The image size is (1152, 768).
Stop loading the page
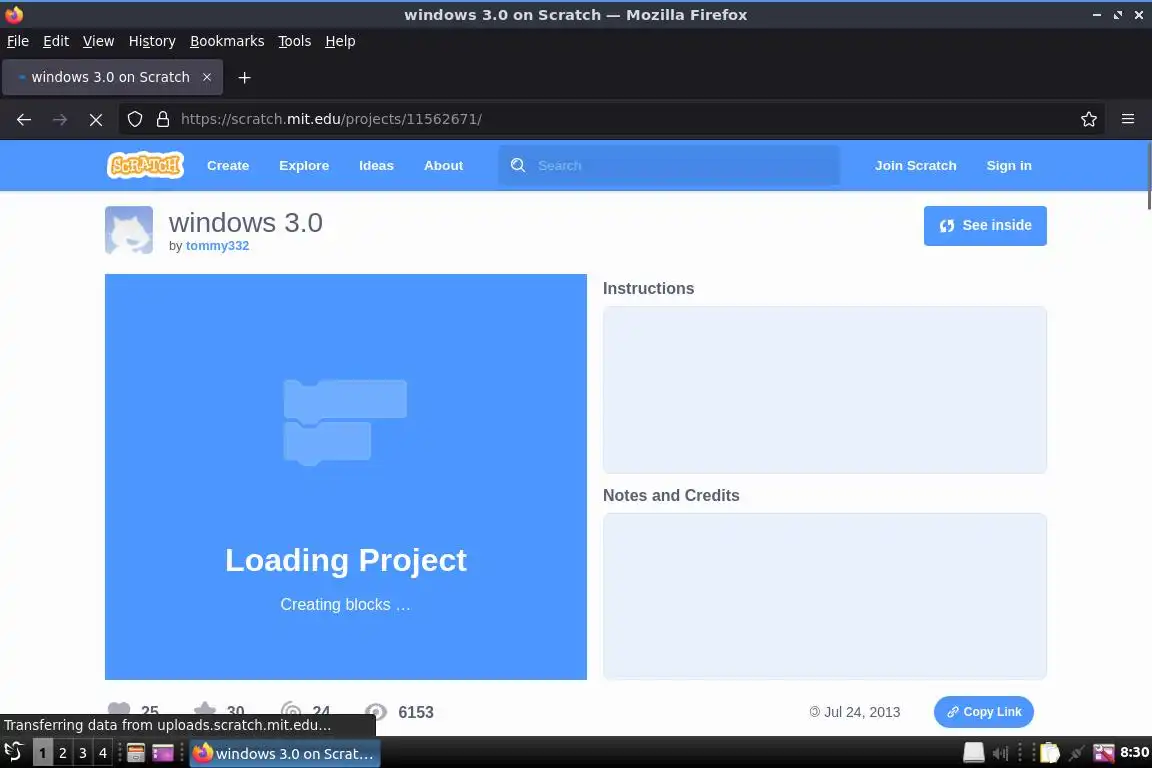coord(96,119)
